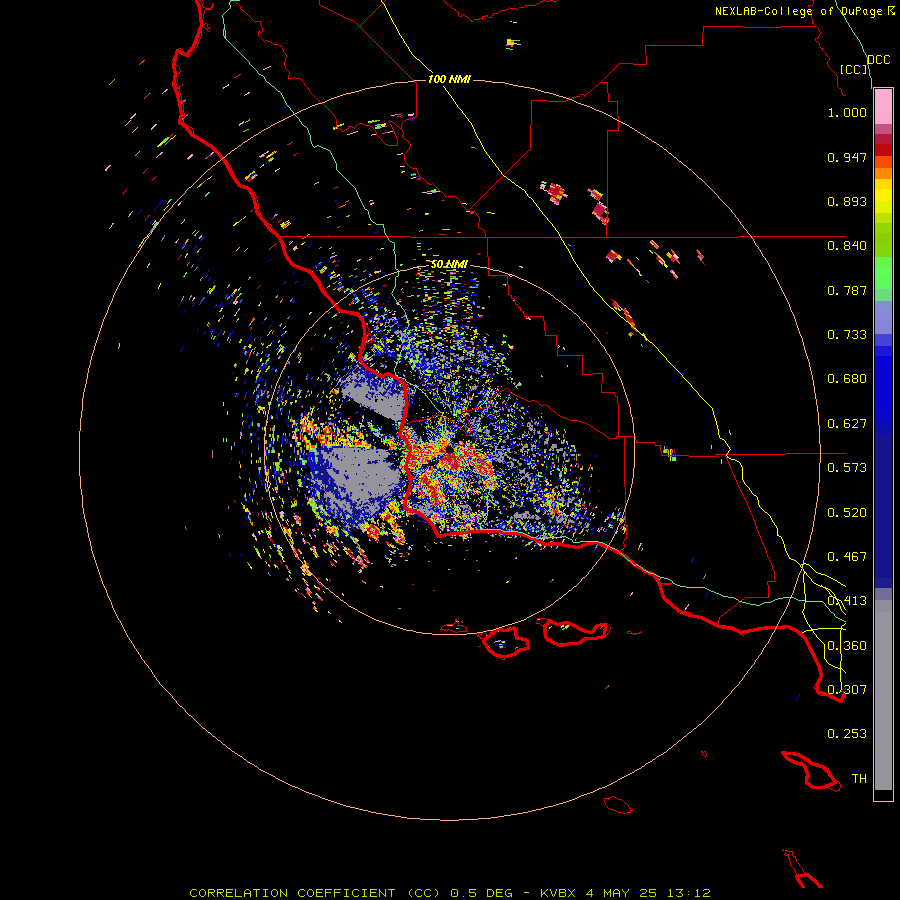900x900 pixels.
Task: Select the 0.520 scale value
Action: 847,513
